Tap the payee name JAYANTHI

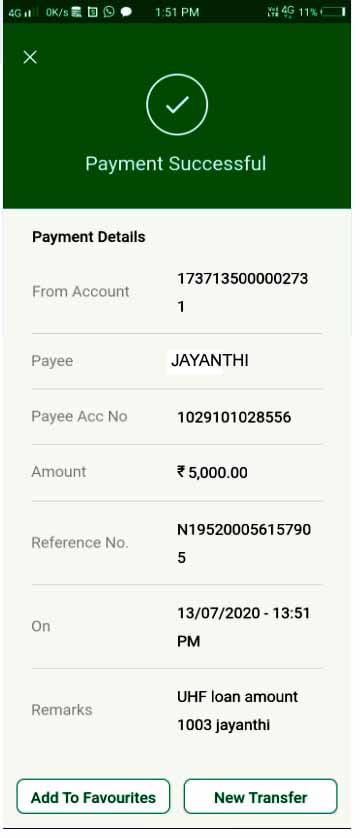point(209,360)
